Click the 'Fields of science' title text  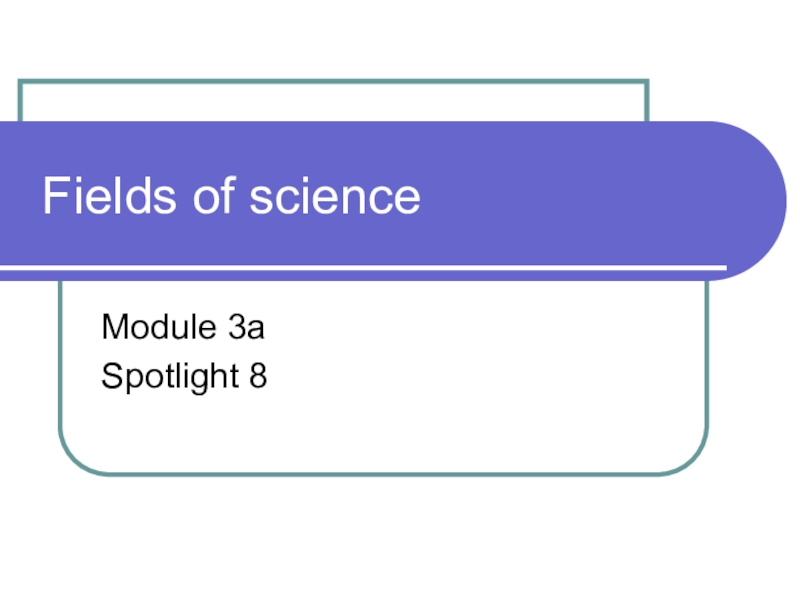pos(231,197)
